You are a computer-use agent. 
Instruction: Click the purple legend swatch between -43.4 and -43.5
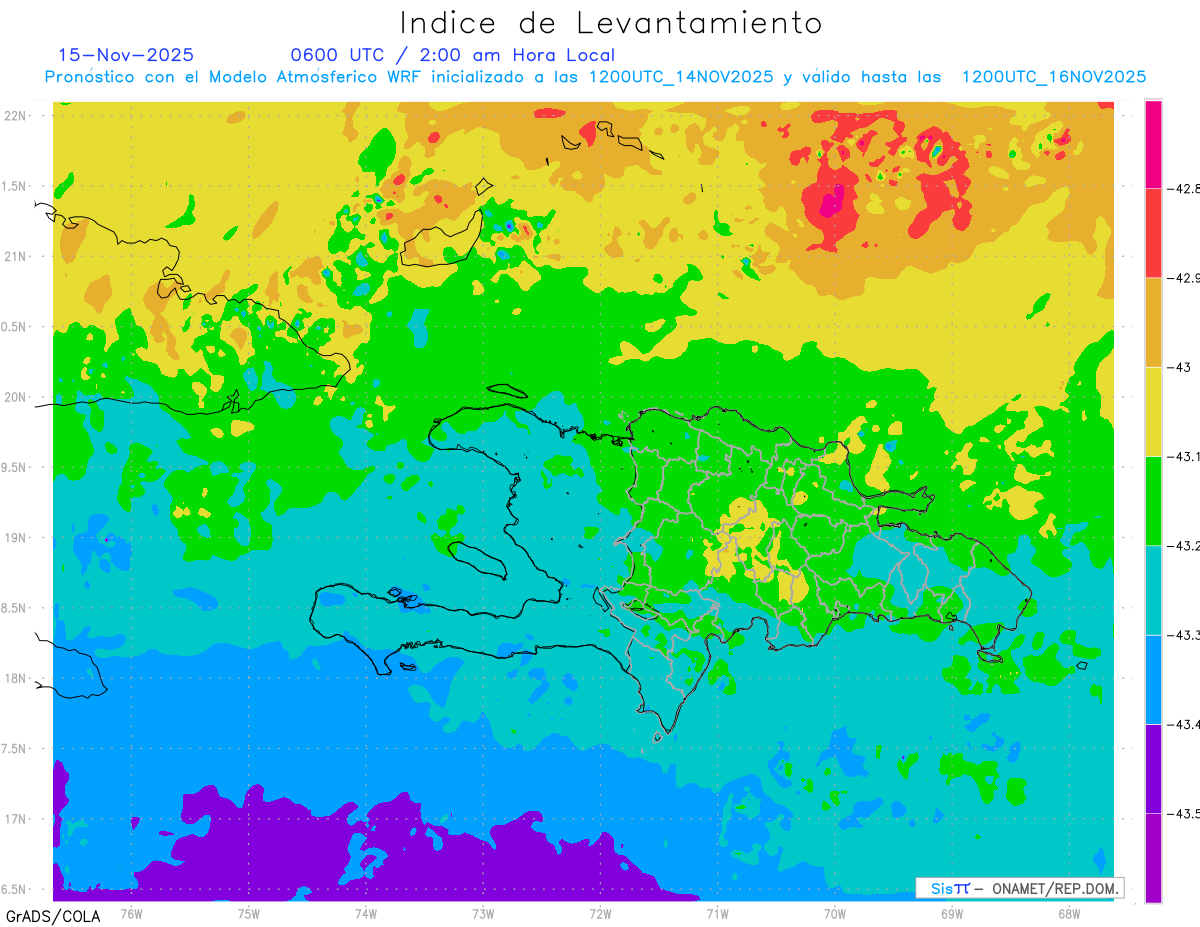pos(1153,768)
